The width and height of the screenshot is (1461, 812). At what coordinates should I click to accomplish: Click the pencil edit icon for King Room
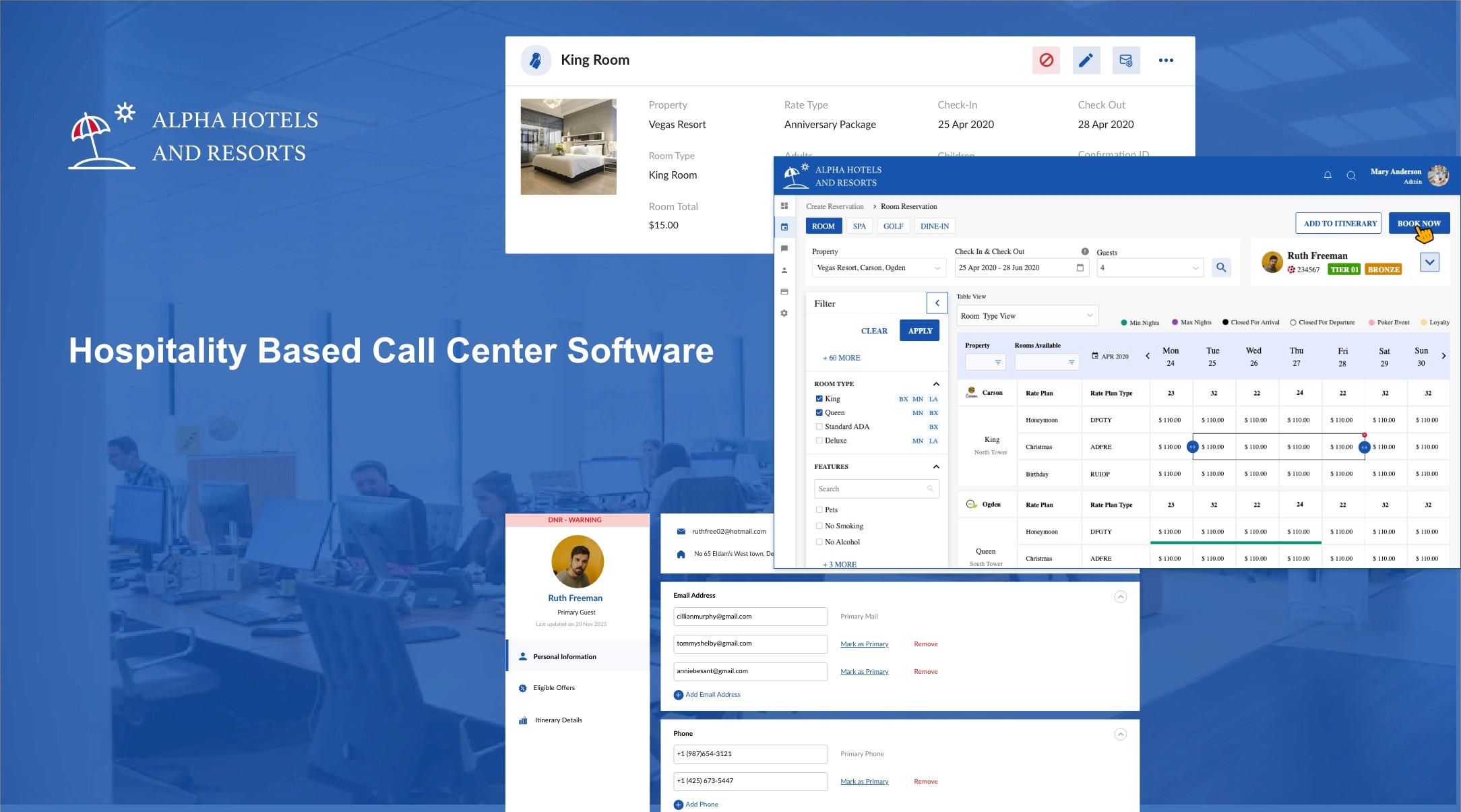1086,61
